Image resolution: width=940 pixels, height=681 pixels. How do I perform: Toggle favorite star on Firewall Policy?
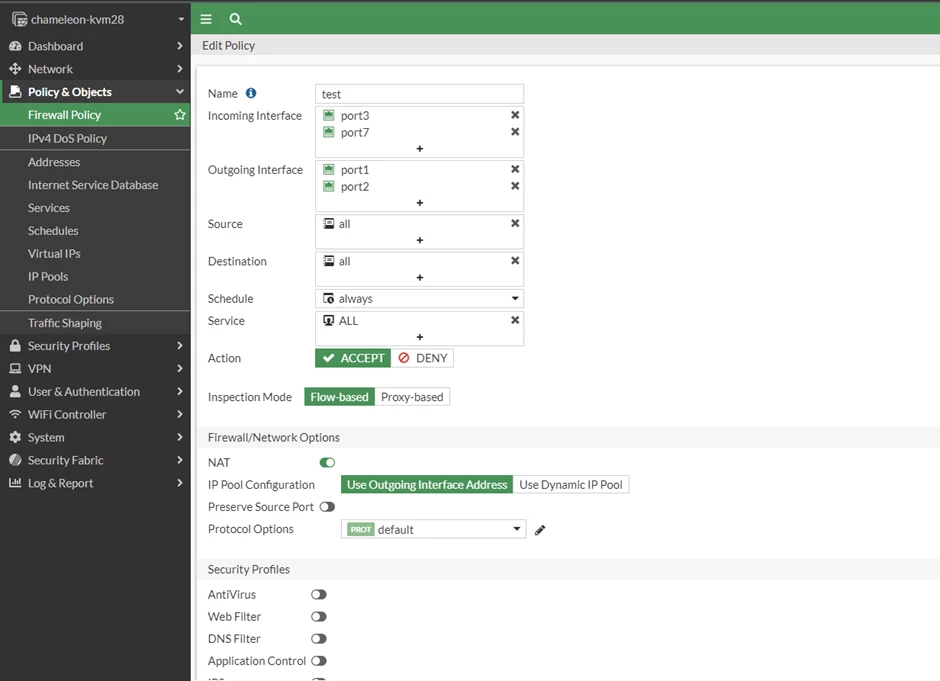pos(180,114)
